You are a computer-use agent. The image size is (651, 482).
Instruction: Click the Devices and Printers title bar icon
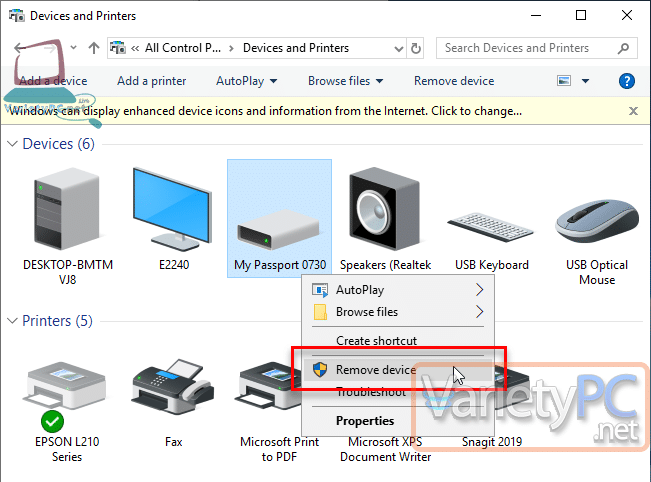pos(17,16)
